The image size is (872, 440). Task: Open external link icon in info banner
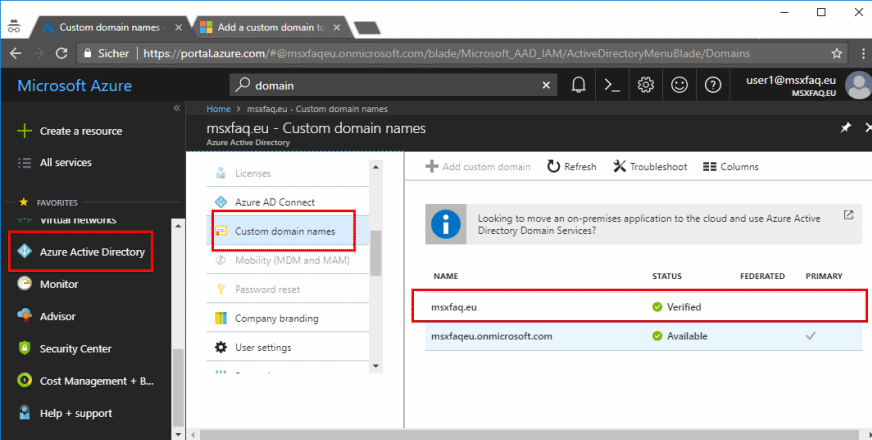[x=848, y=215]
